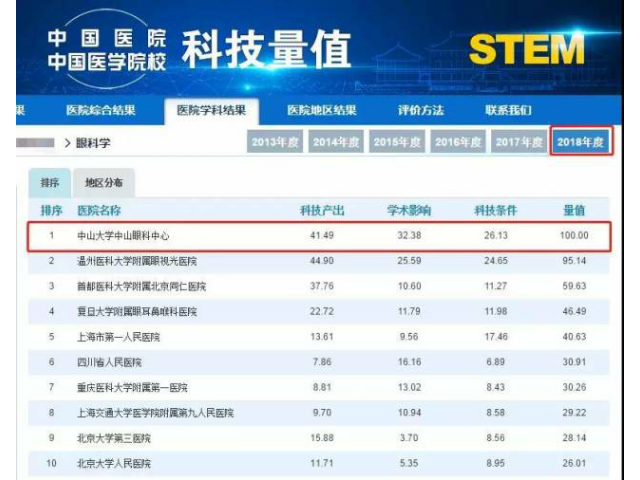Click the 46.49 量值 cell
Screen dimensions: 640x480
(x=574, y=311)
